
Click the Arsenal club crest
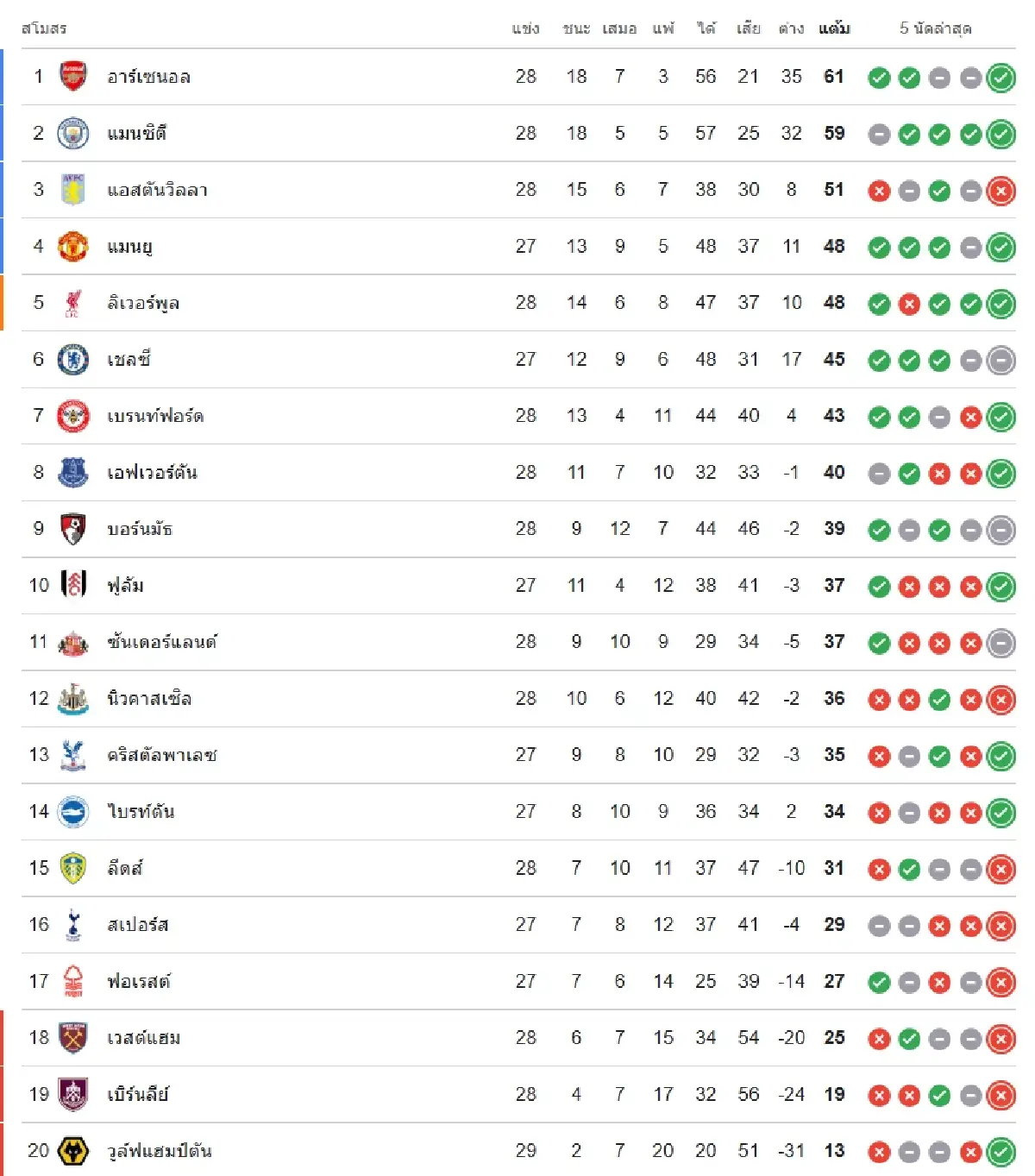pos(73,77)
